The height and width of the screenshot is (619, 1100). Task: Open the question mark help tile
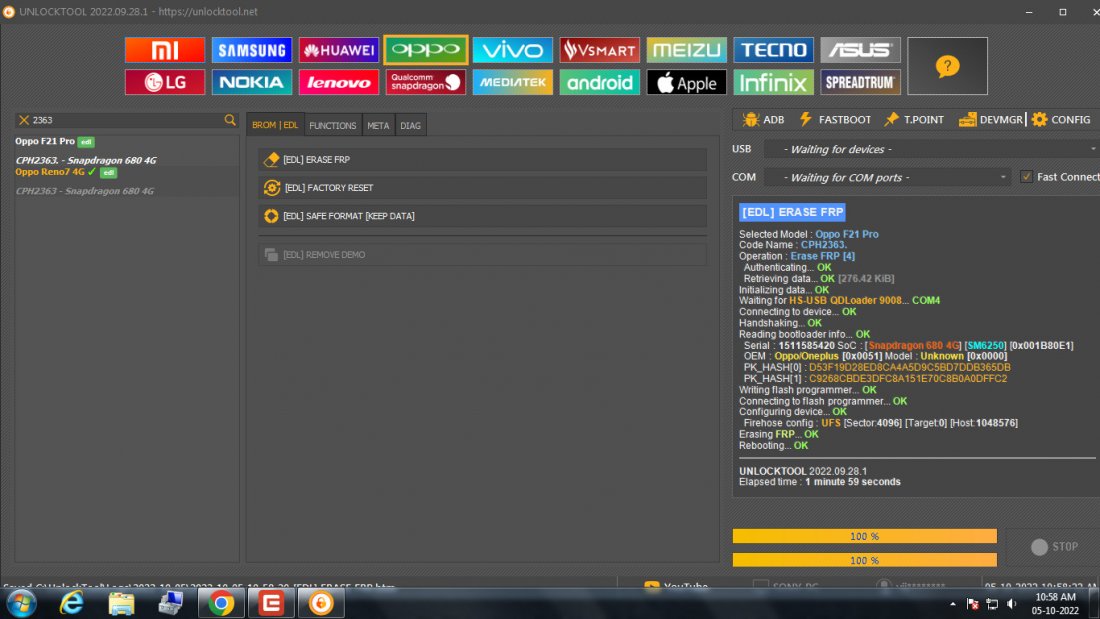click(947, 66)
